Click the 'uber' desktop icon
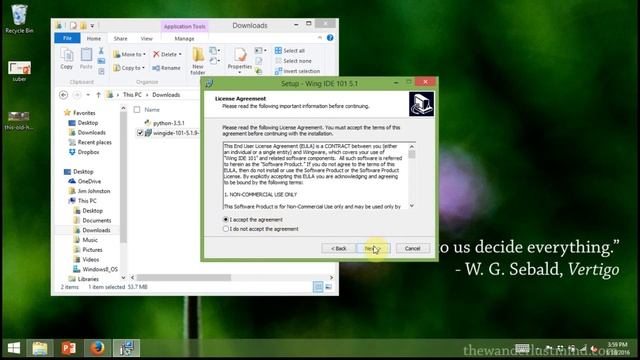This screenshot has width=640, height=360. click(x=19, y=71)
